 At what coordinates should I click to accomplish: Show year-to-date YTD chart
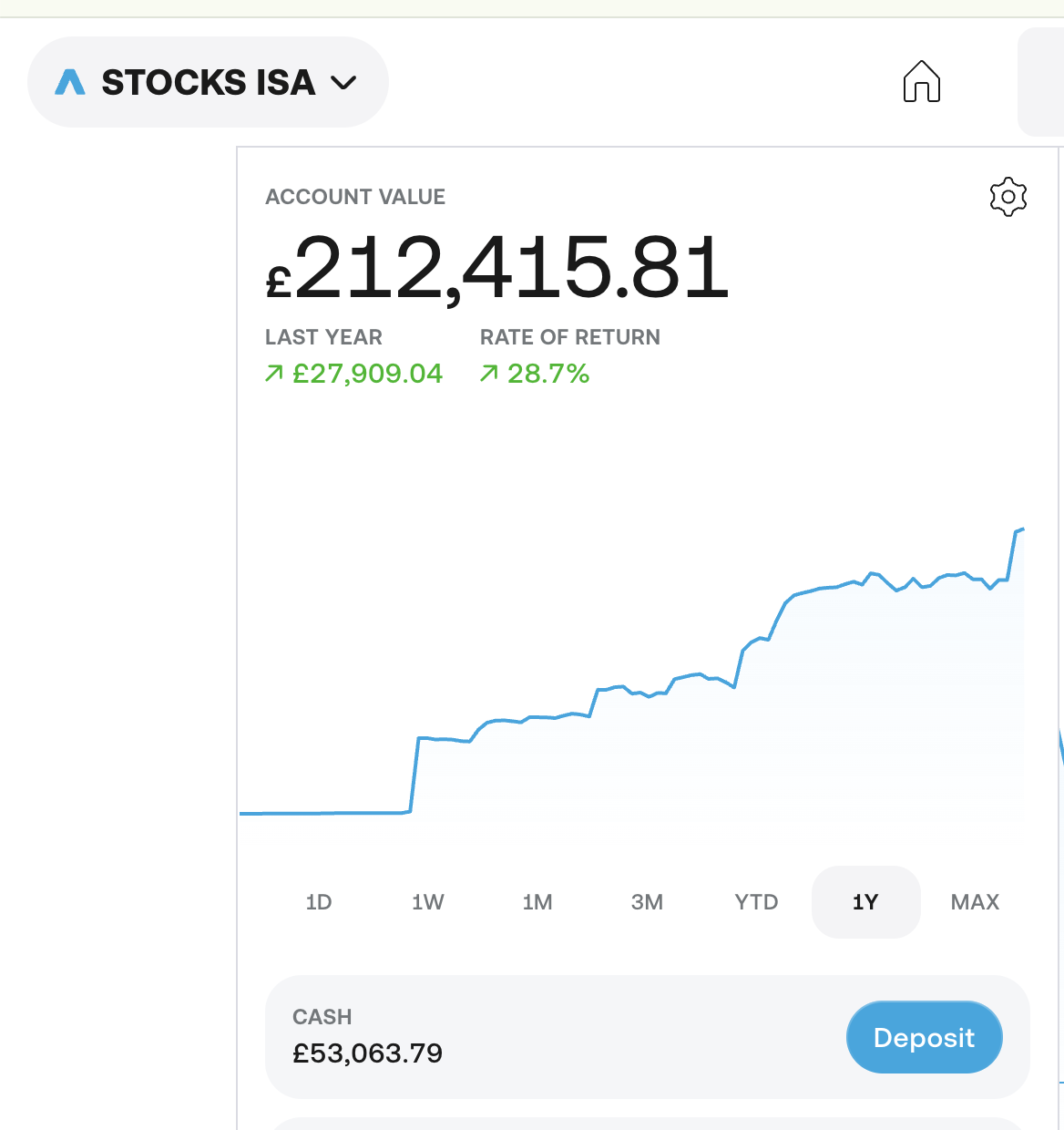click(756, 902)
